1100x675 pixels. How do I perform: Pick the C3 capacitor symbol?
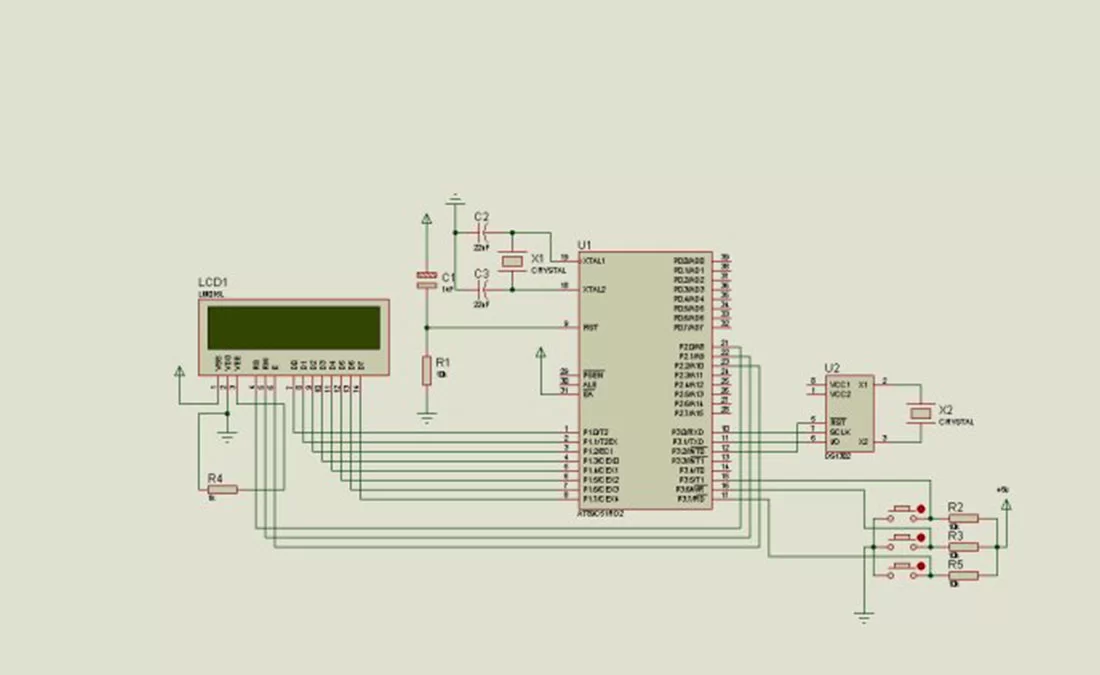(x=481, y=289)
